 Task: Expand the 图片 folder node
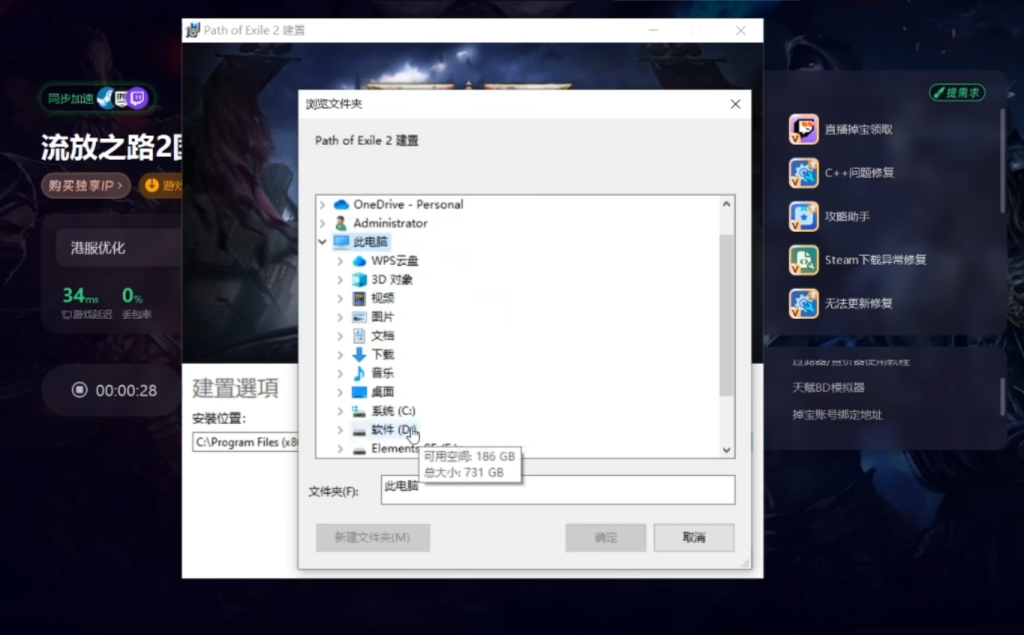[340, 317]
